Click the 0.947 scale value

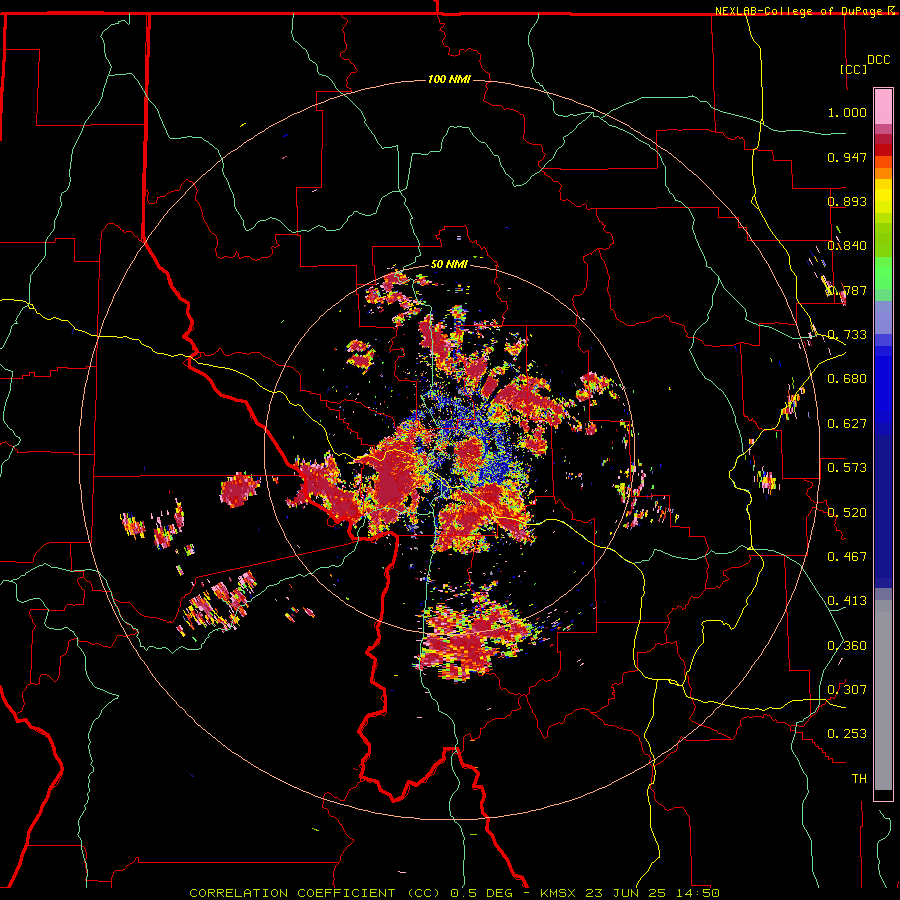click(847, 157)
